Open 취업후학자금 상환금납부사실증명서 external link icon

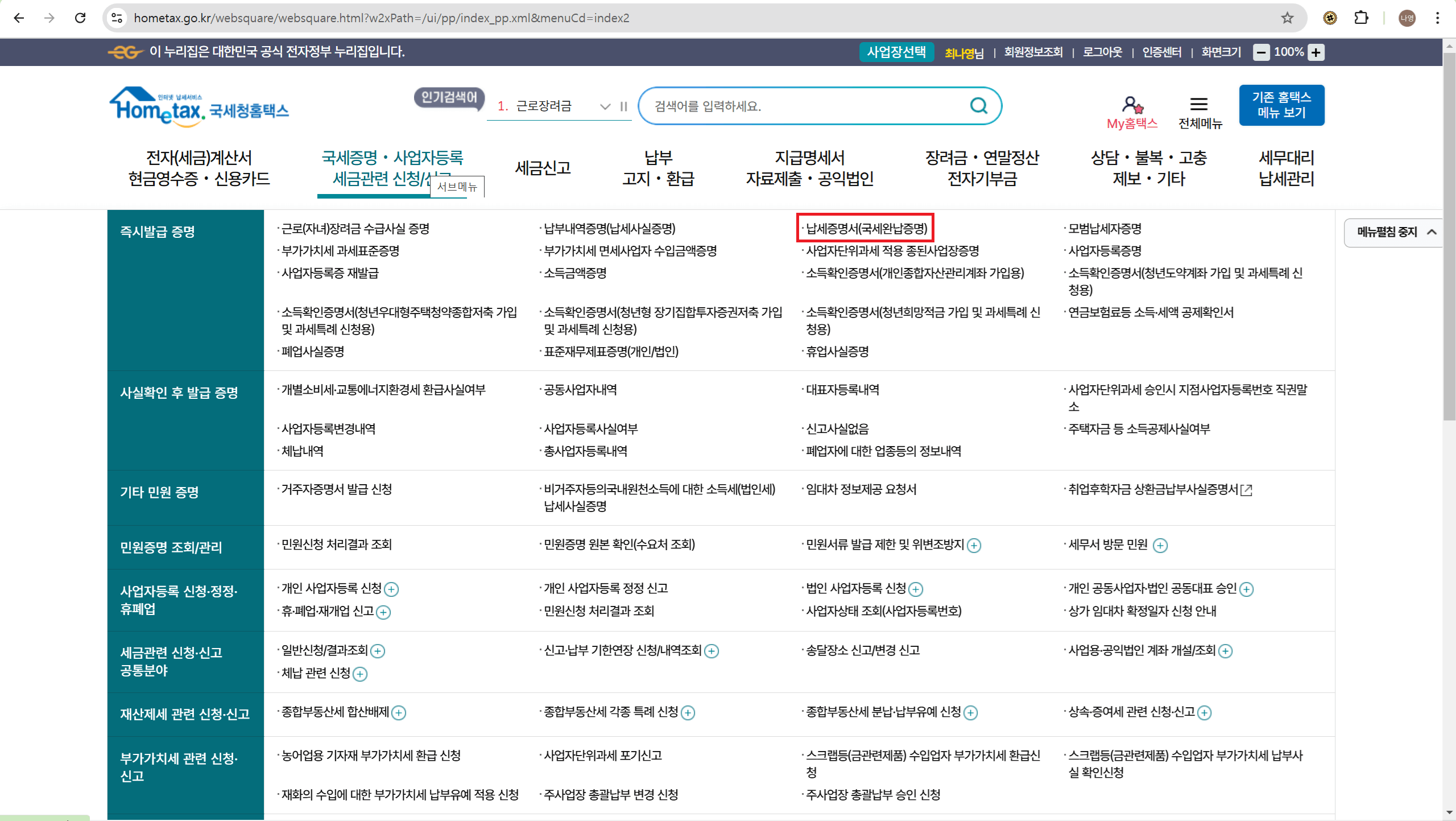coord(1247,489)
